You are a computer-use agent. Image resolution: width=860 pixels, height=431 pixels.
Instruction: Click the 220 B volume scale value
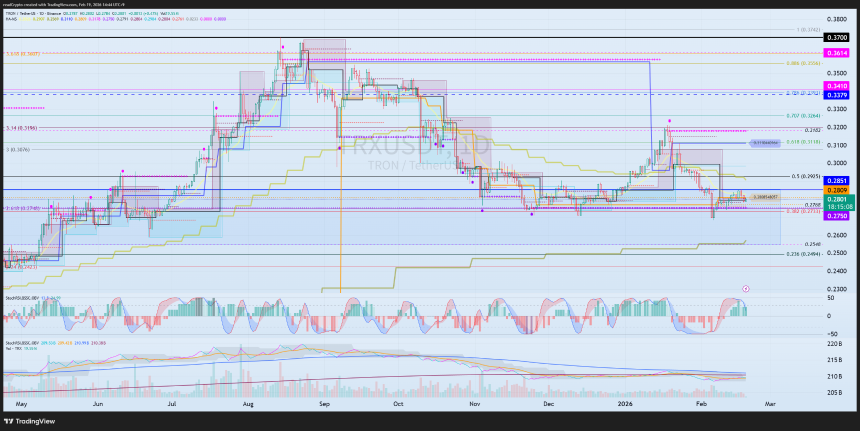tap(835, 344)
